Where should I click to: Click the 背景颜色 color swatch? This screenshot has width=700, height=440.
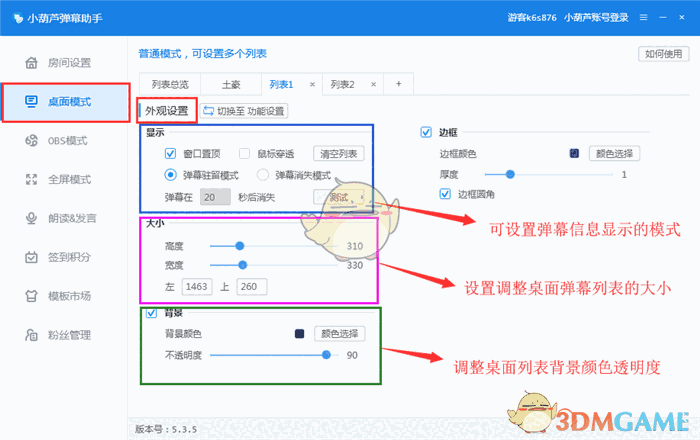tap(300, 333)
